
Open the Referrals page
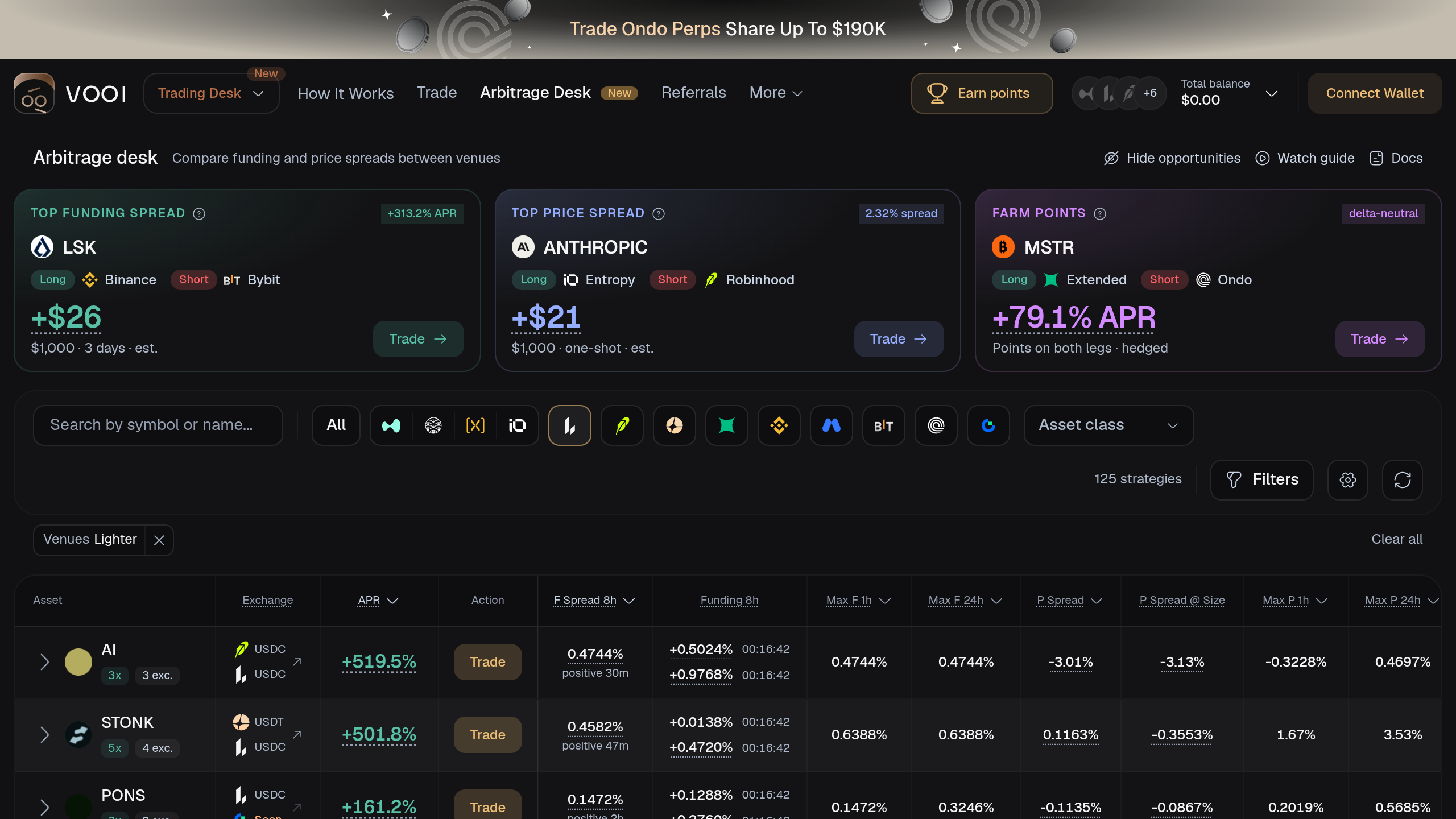[x=694, y=93]
